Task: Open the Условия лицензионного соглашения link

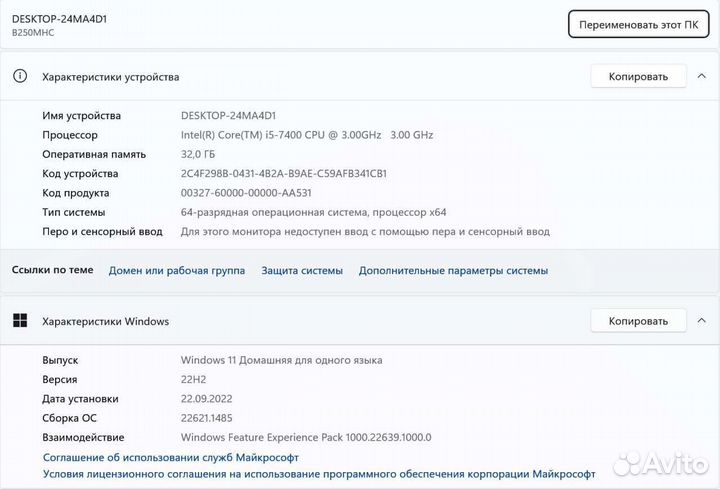Action: [318, 474]
